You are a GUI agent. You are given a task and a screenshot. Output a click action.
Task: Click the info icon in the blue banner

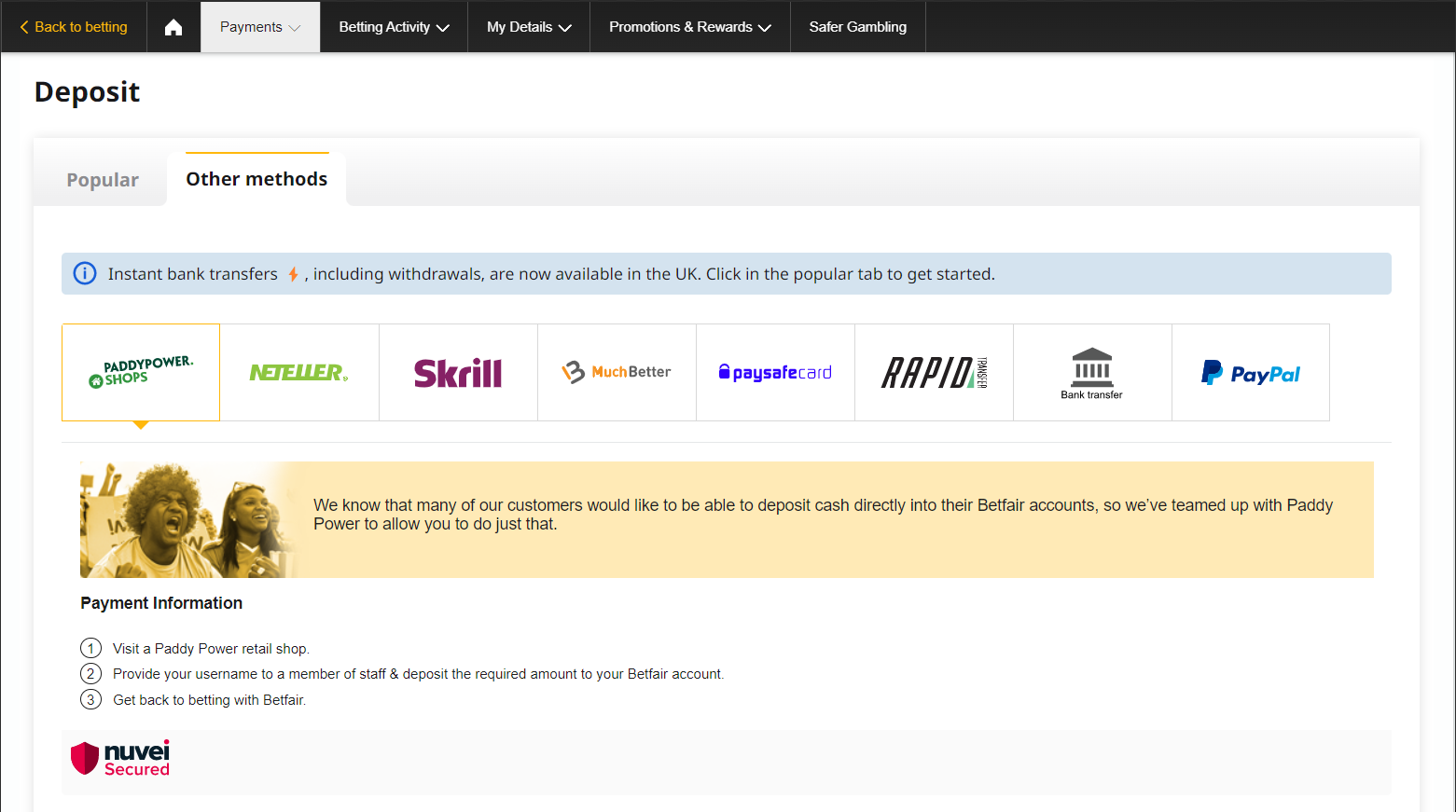pyautogui.click(x=85, y=274)
